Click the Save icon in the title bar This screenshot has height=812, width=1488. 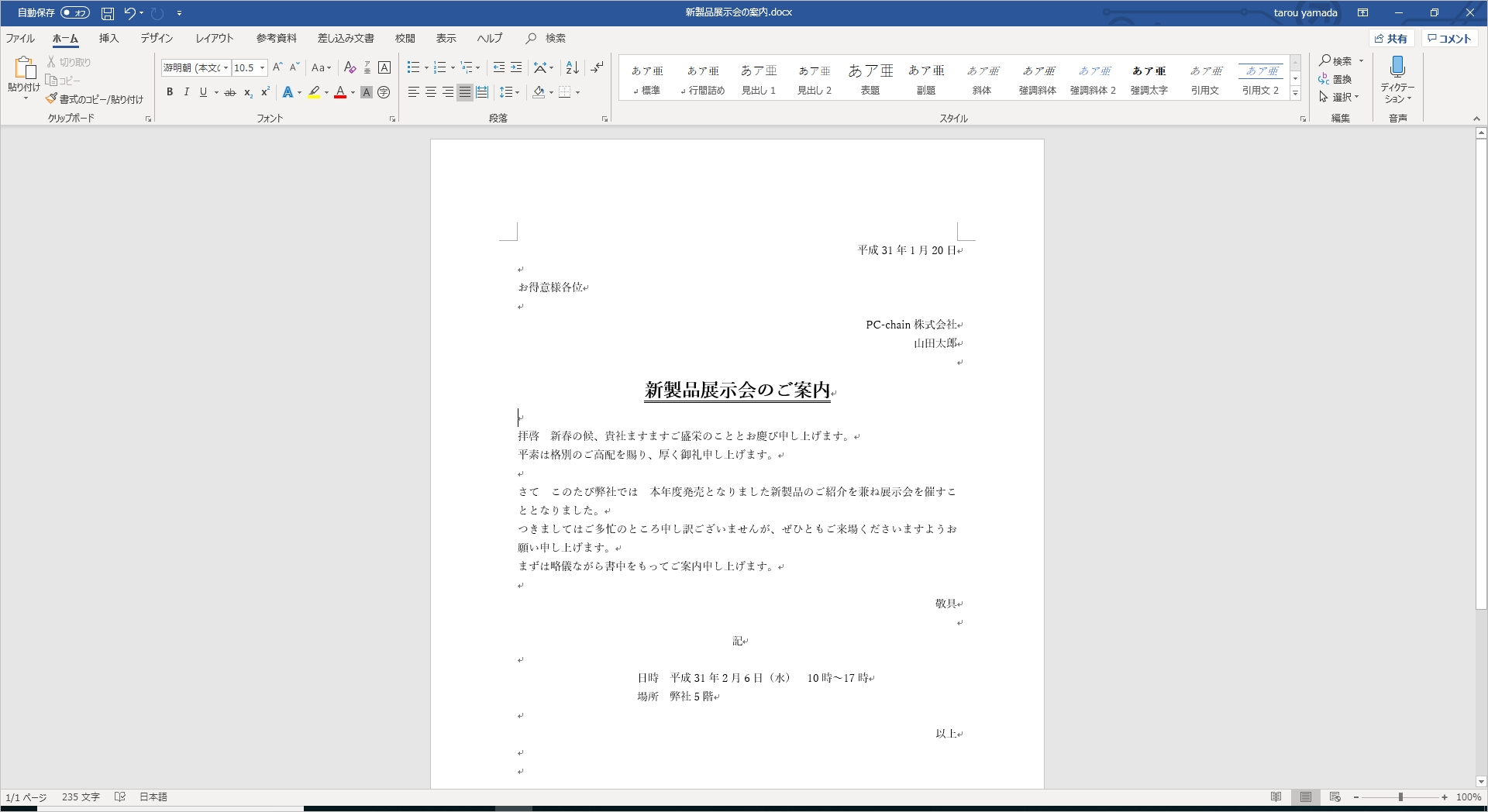click(108, 13)
